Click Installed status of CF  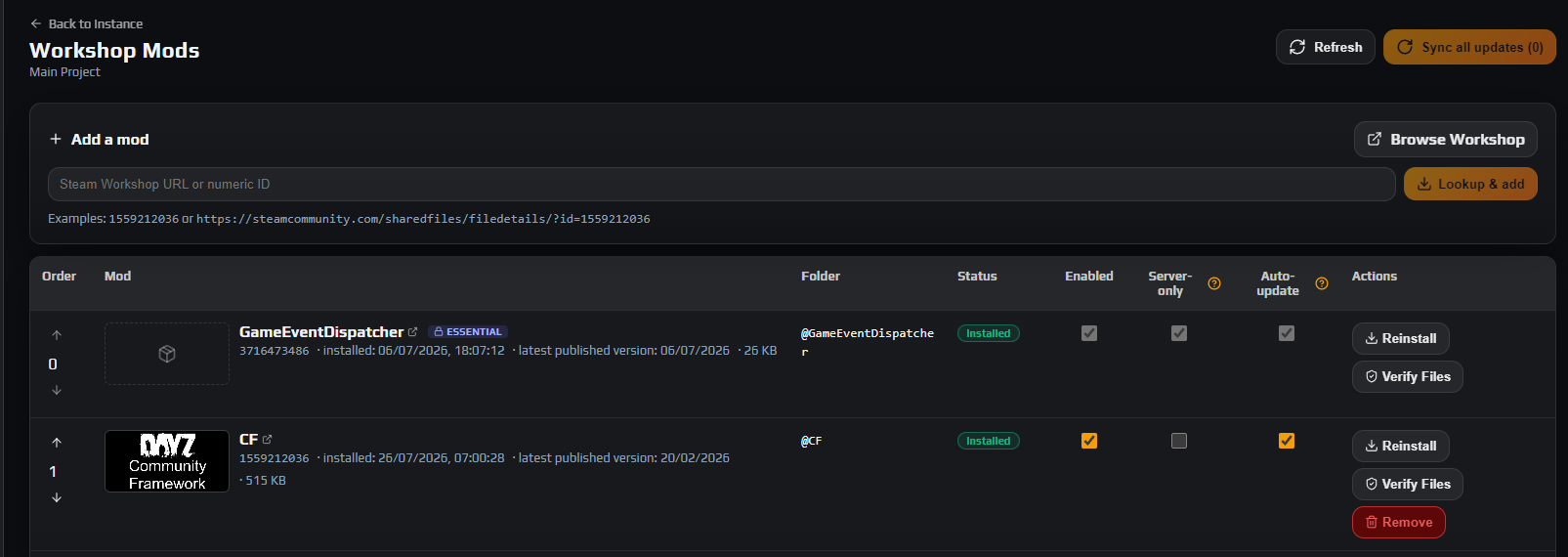989,441
